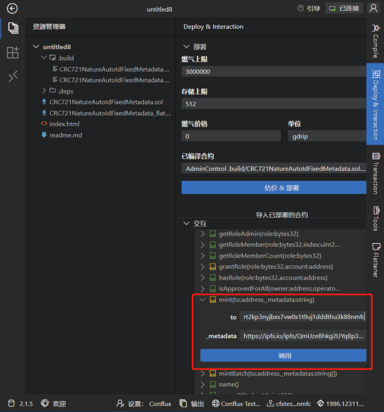Viewport: 384px width, 412px height.
Task: Click the back arrow icon
Action: point(12,8)
